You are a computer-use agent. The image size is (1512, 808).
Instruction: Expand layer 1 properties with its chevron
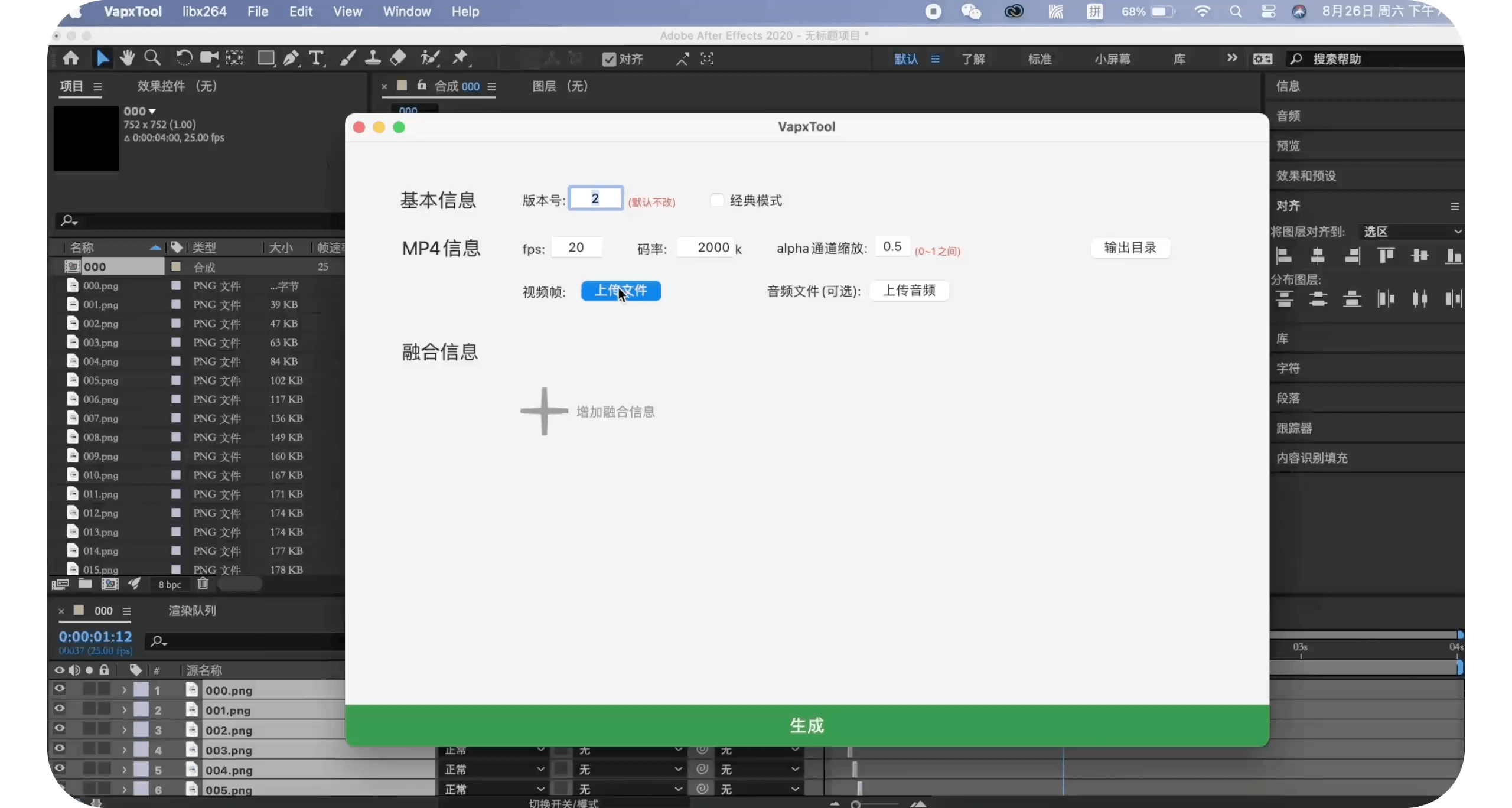(124, 689)
